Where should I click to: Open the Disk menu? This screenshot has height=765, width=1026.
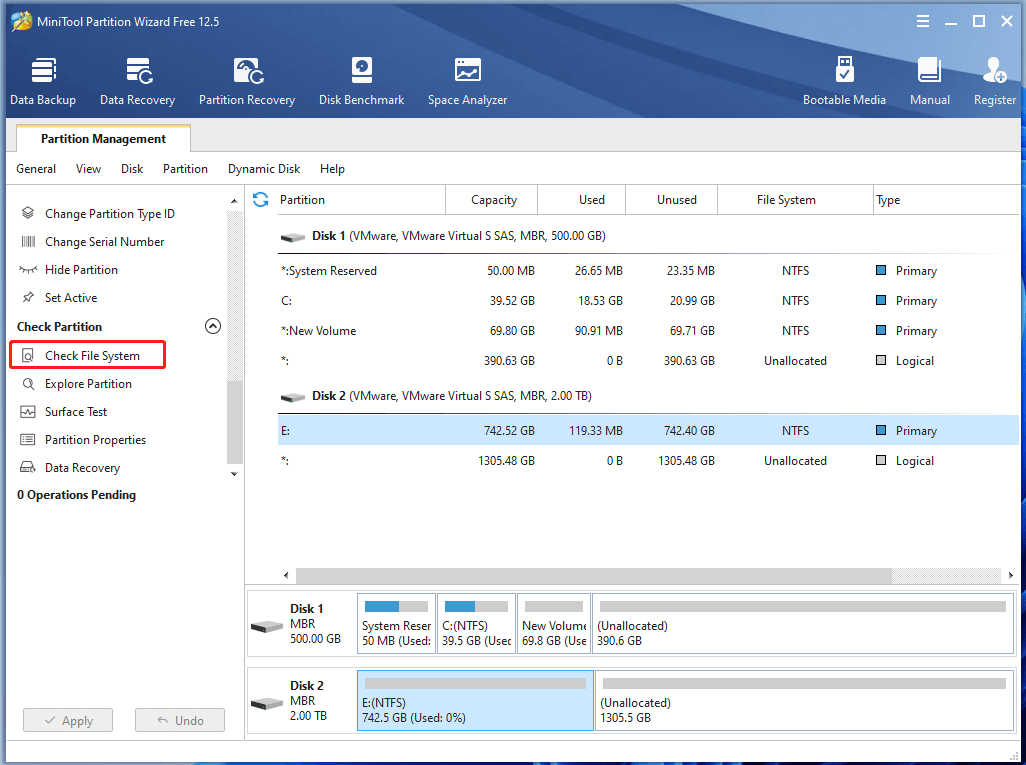[x=132, y=169]
